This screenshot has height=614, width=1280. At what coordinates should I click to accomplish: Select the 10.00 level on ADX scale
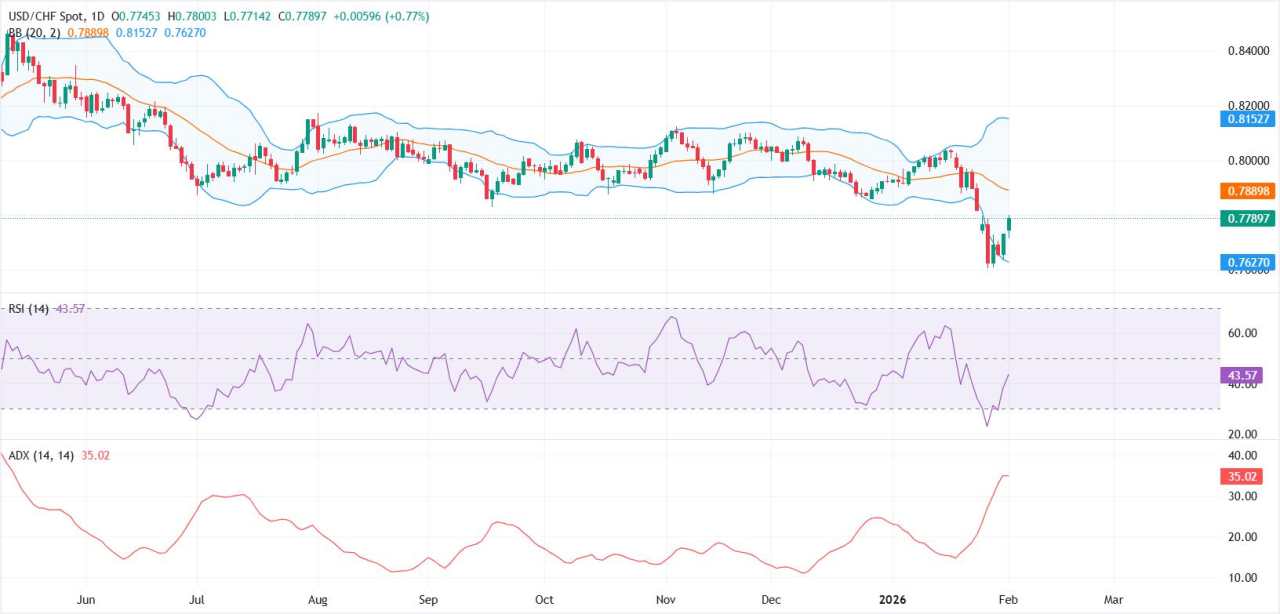coord(1242,578)
